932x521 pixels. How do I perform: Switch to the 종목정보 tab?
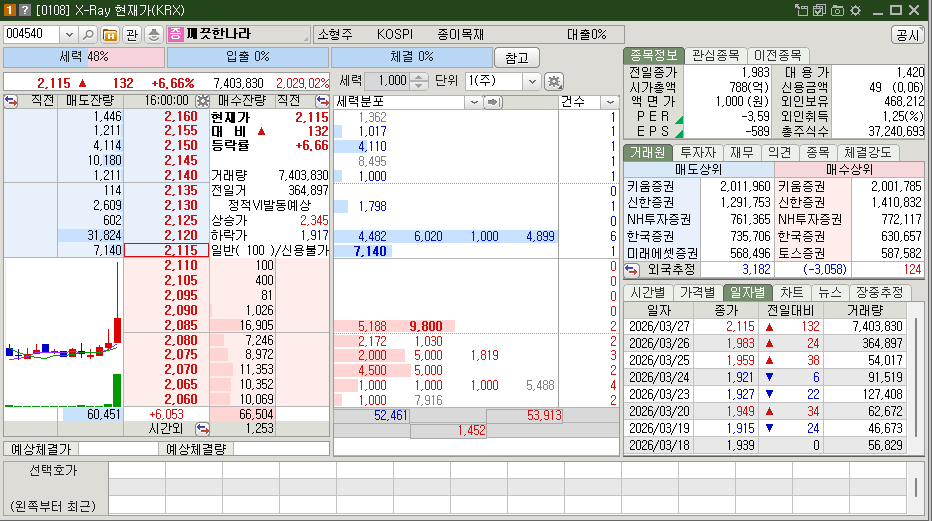pyautogui.click(x=654, y=55)
